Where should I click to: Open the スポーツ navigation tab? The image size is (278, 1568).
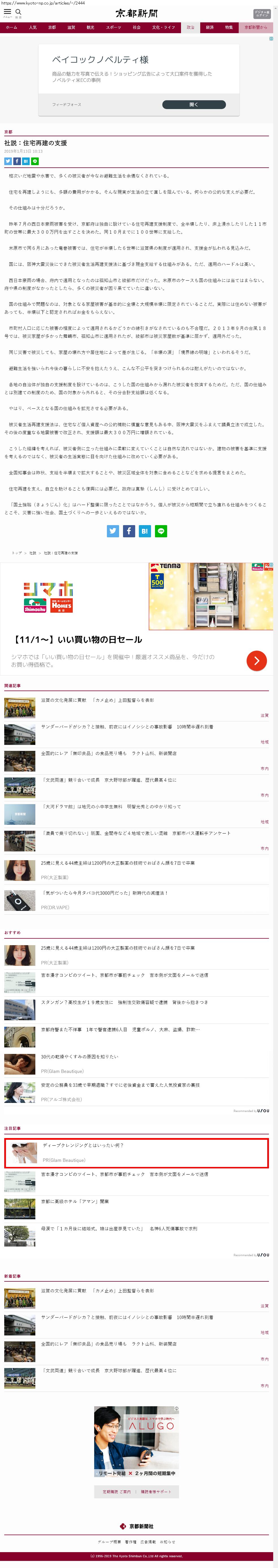tap(113, 27)
